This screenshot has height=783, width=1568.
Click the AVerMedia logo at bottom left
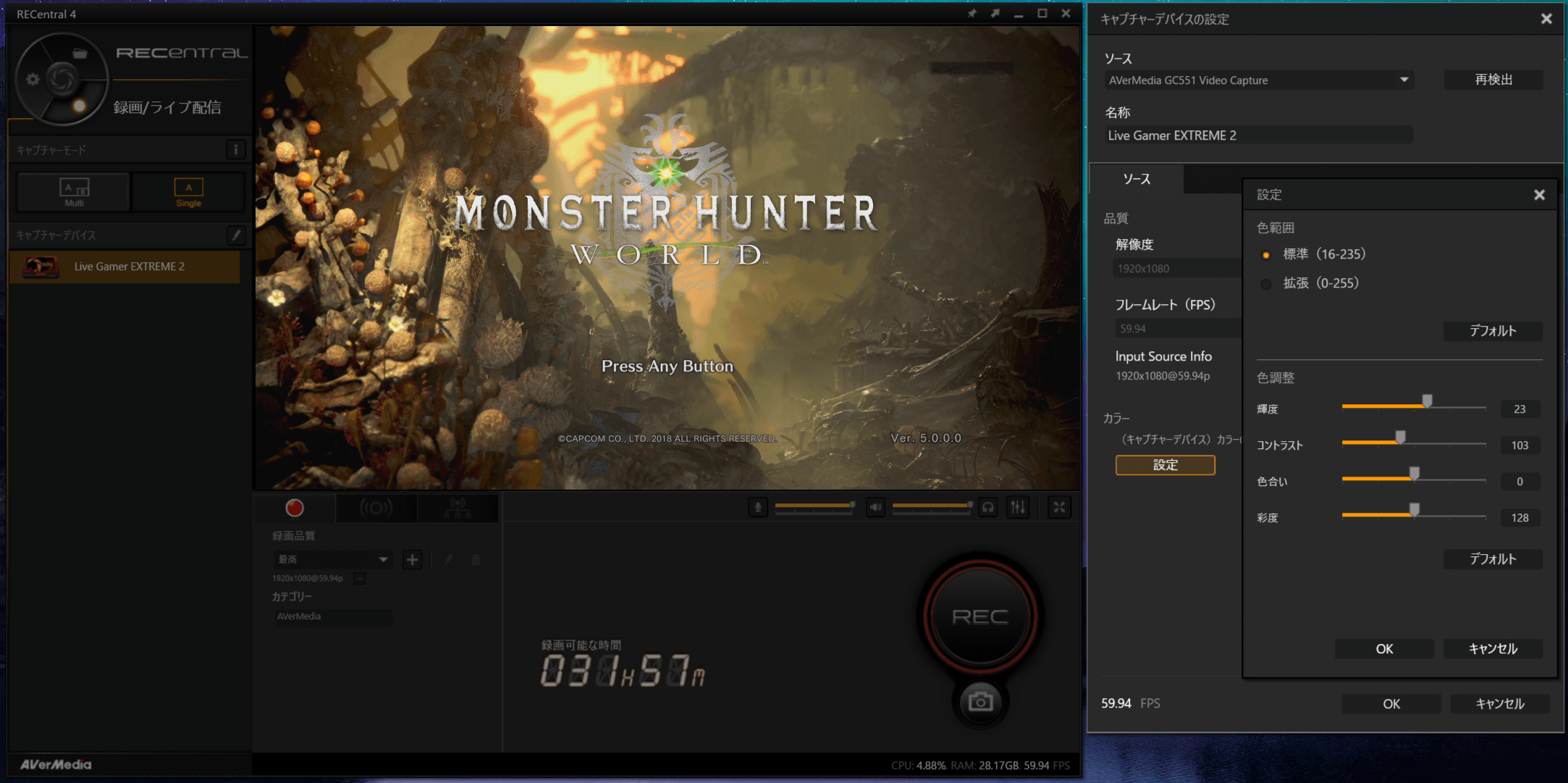[x=56, y=764]
